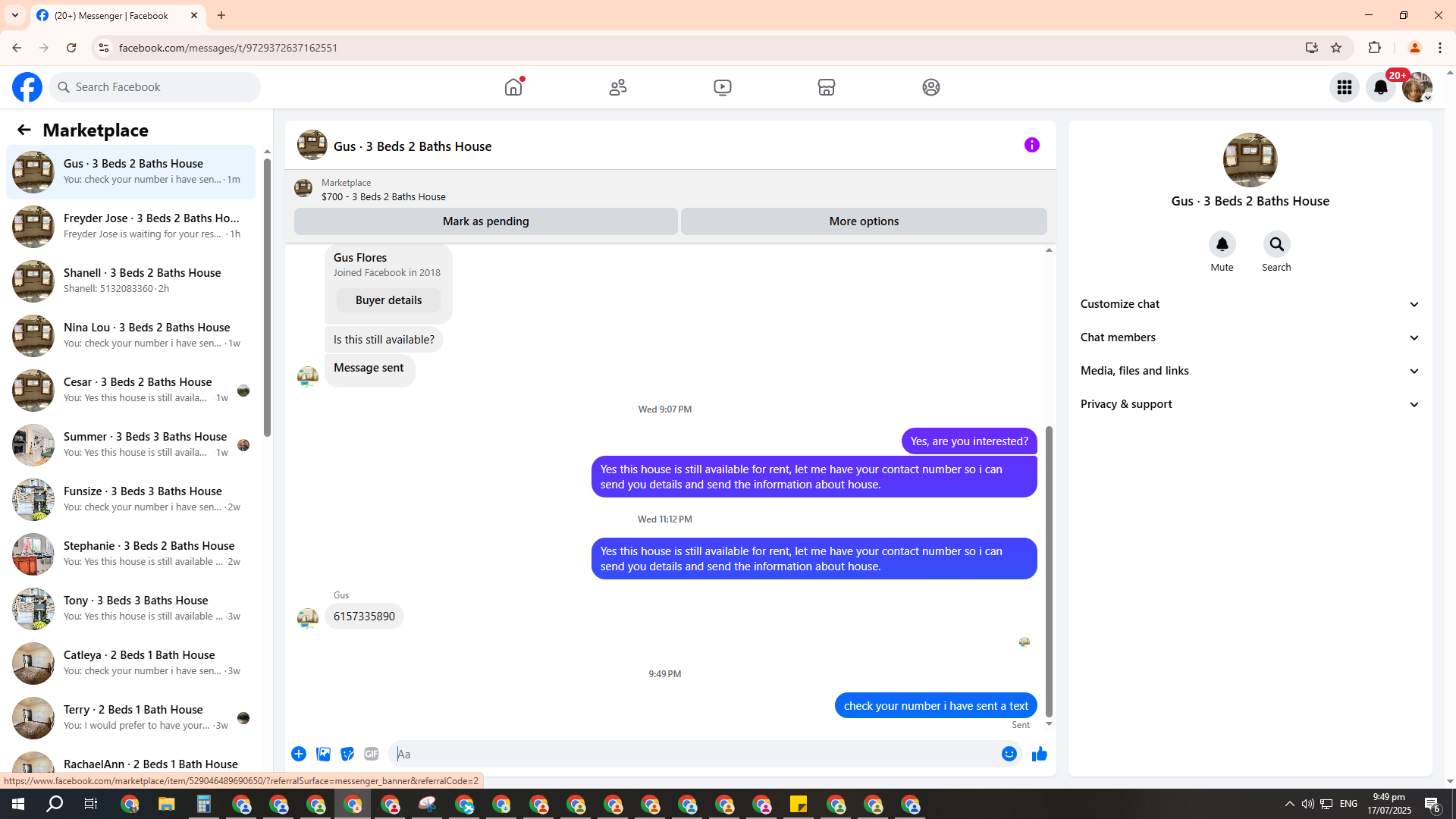Click the Facebook logo
The width and height of the screenshot is (1456, 819).
pos(27,87)
